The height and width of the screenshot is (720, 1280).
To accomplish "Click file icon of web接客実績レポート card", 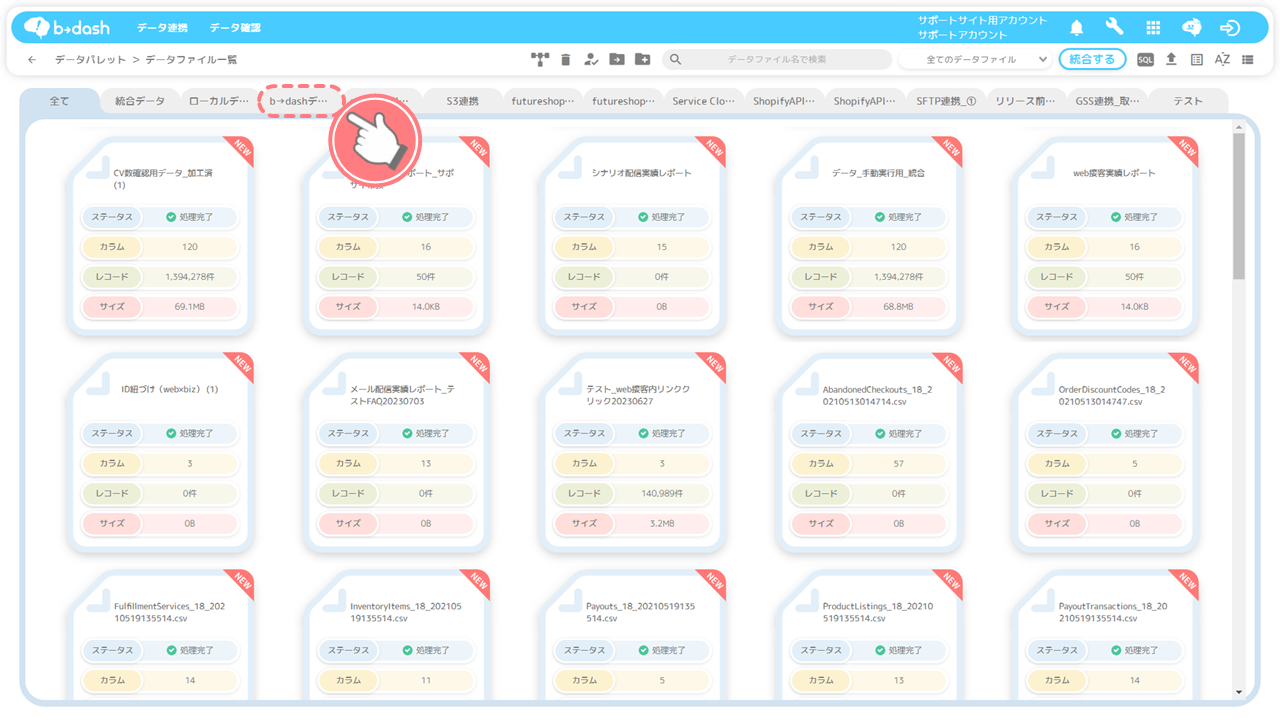I will 1042,168.
